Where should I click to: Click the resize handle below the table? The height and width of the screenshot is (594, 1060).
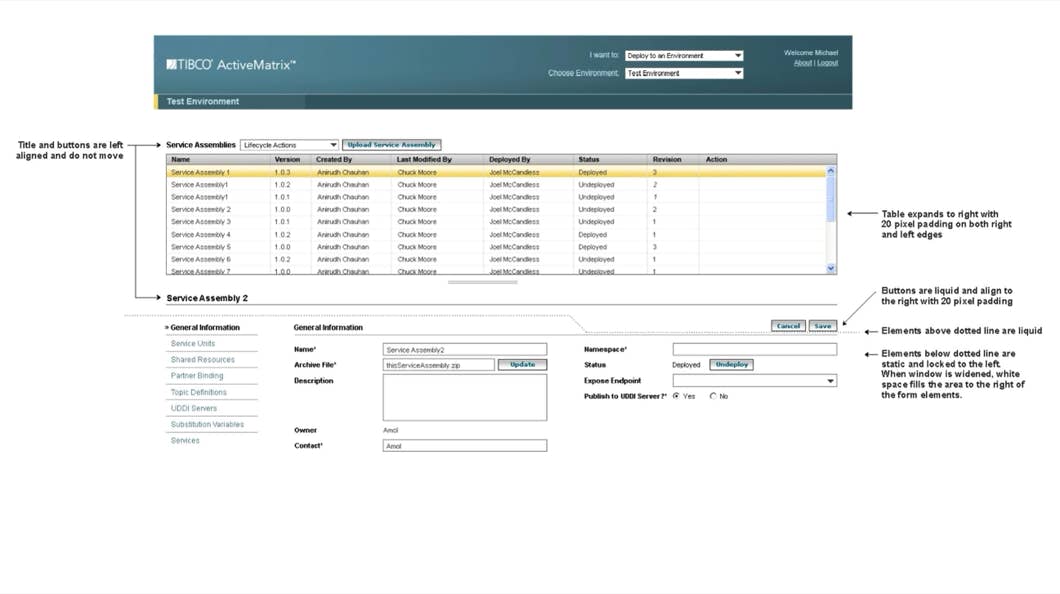(482, 282)
